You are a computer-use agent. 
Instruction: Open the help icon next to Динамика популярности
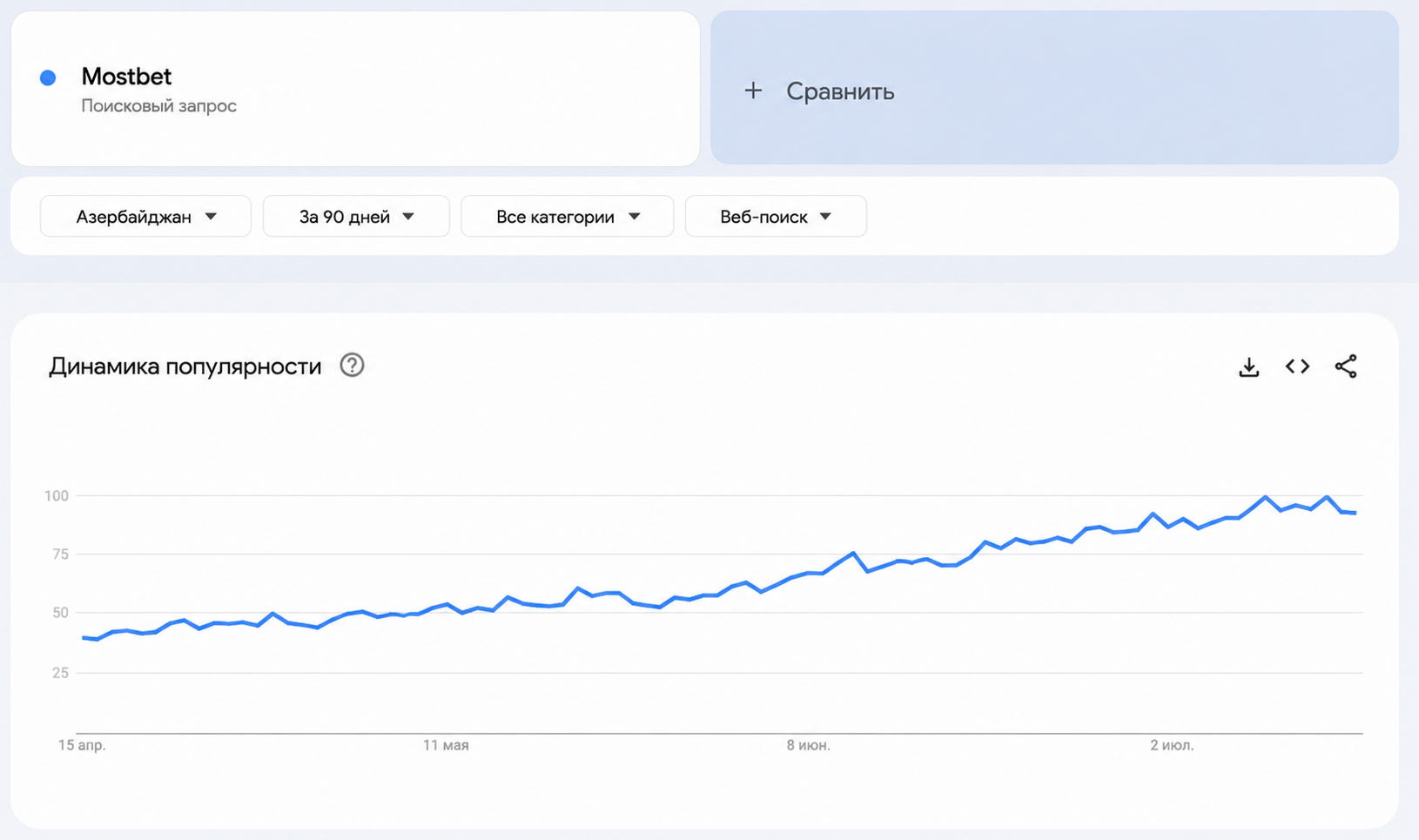click(352, 366)
